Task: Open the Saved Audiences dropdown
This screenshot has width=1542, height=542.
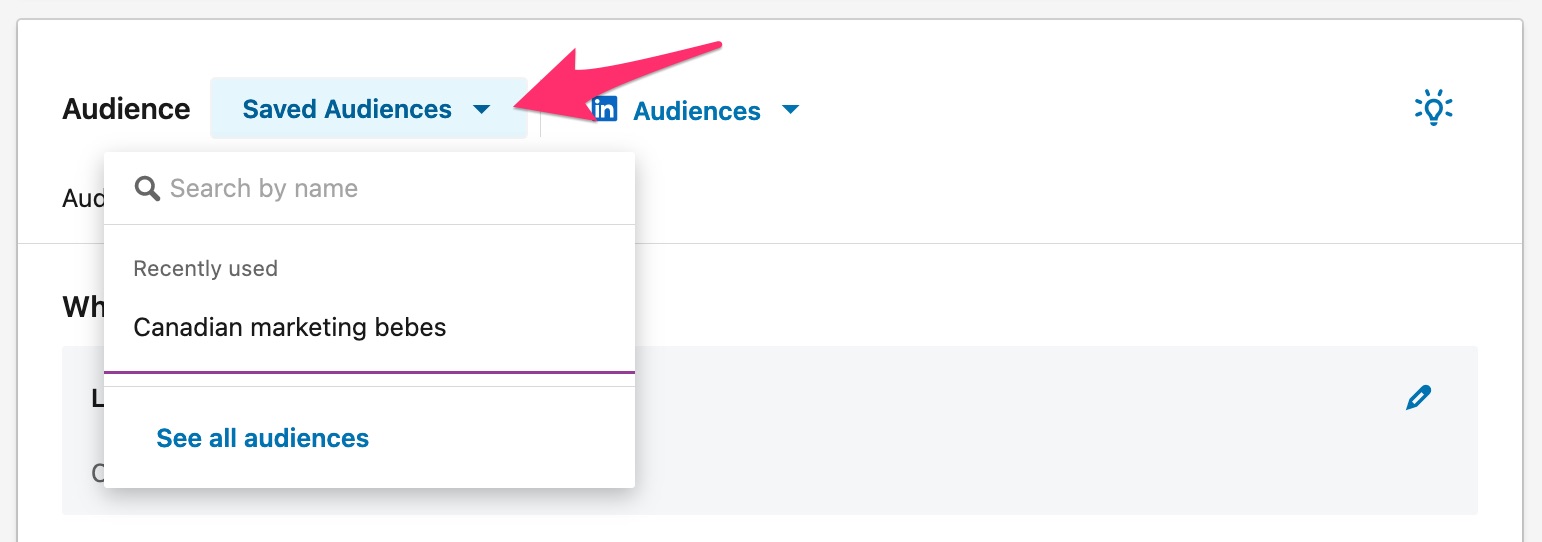Action: click(368, 108)
